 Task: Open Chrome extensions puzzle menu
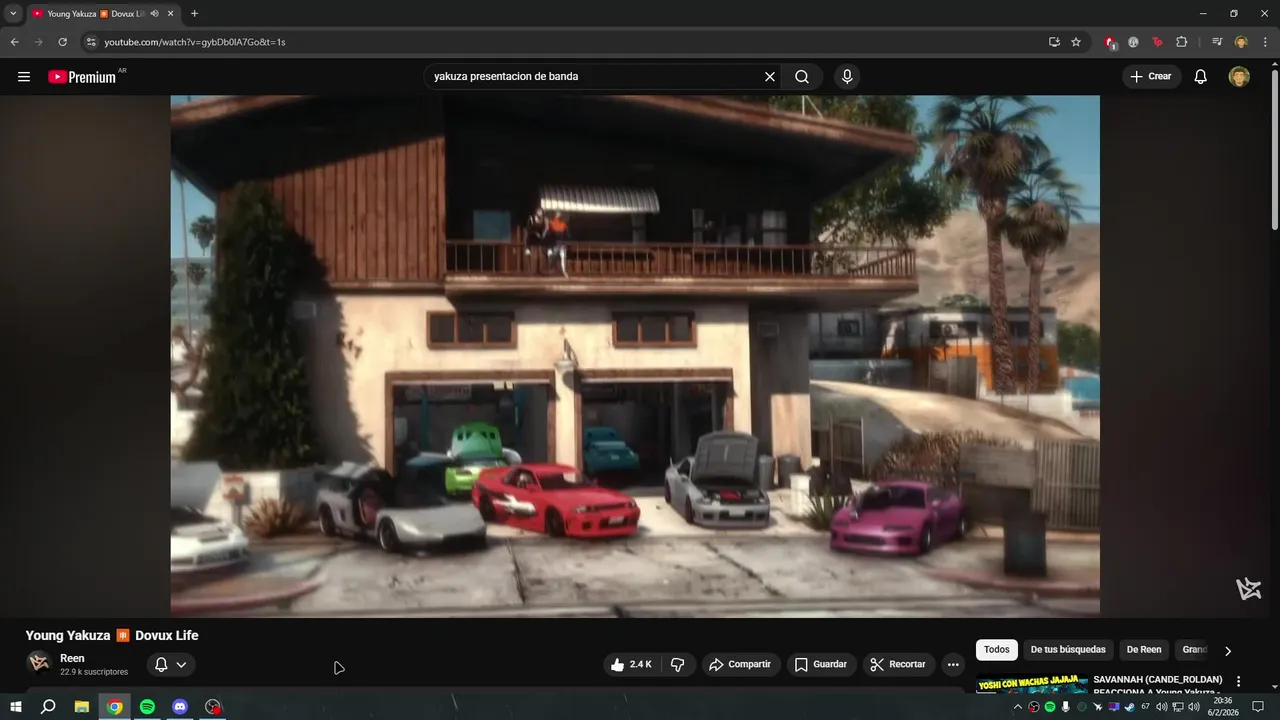pyautogui.click(x=1181, y=42)
